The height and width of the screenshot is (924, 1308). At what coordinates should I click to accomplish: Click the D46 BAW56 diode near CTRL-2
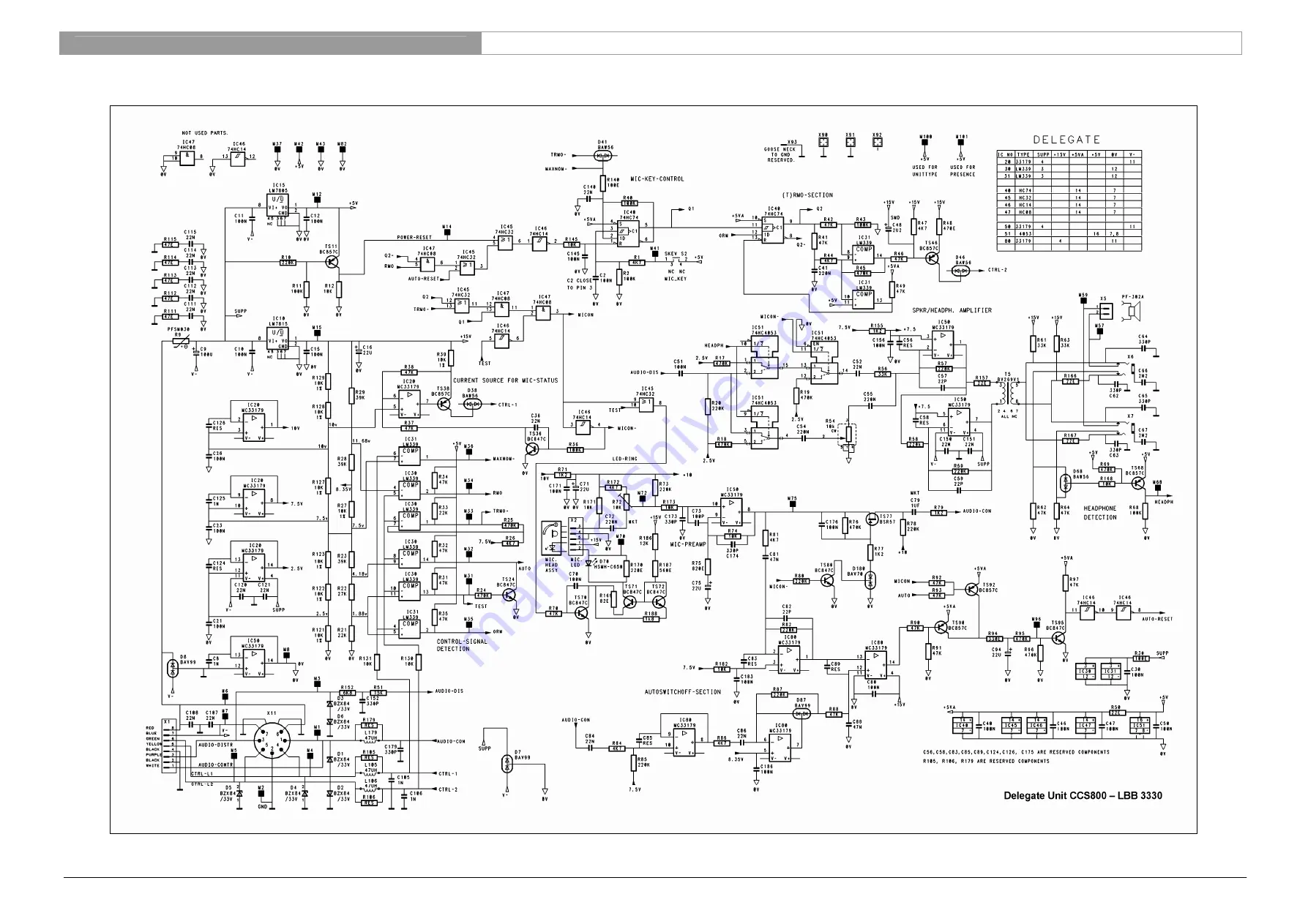960,271
